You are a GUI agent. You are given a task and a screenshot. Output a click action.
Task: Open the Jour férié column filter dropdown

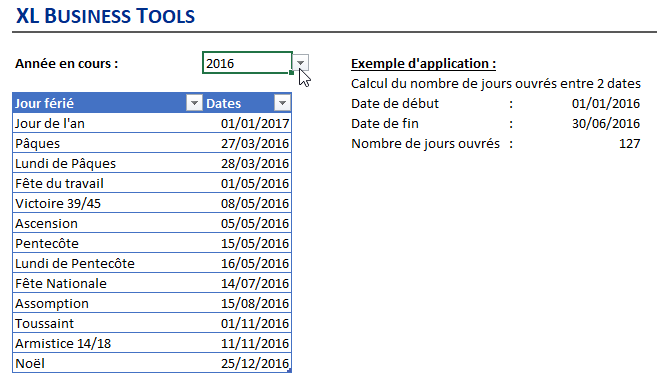tap(194, 103)
